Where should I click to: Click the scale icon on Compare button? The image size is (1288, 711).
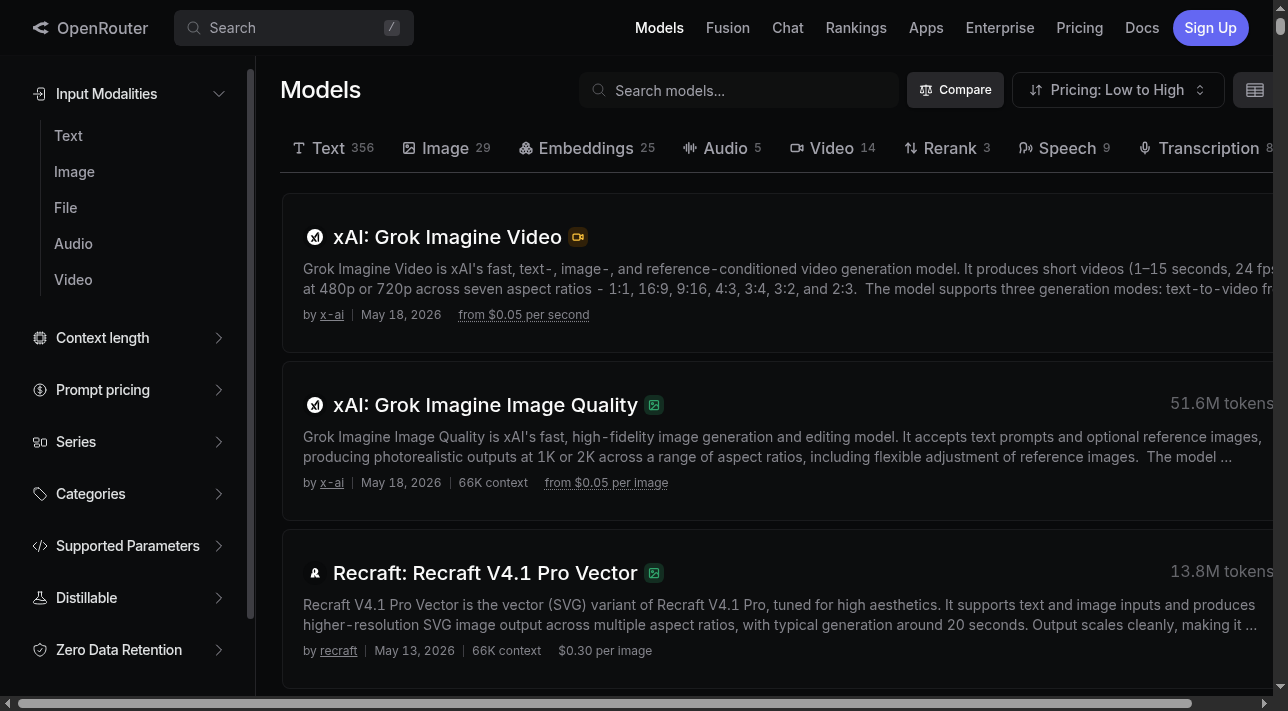pos(926,90)
